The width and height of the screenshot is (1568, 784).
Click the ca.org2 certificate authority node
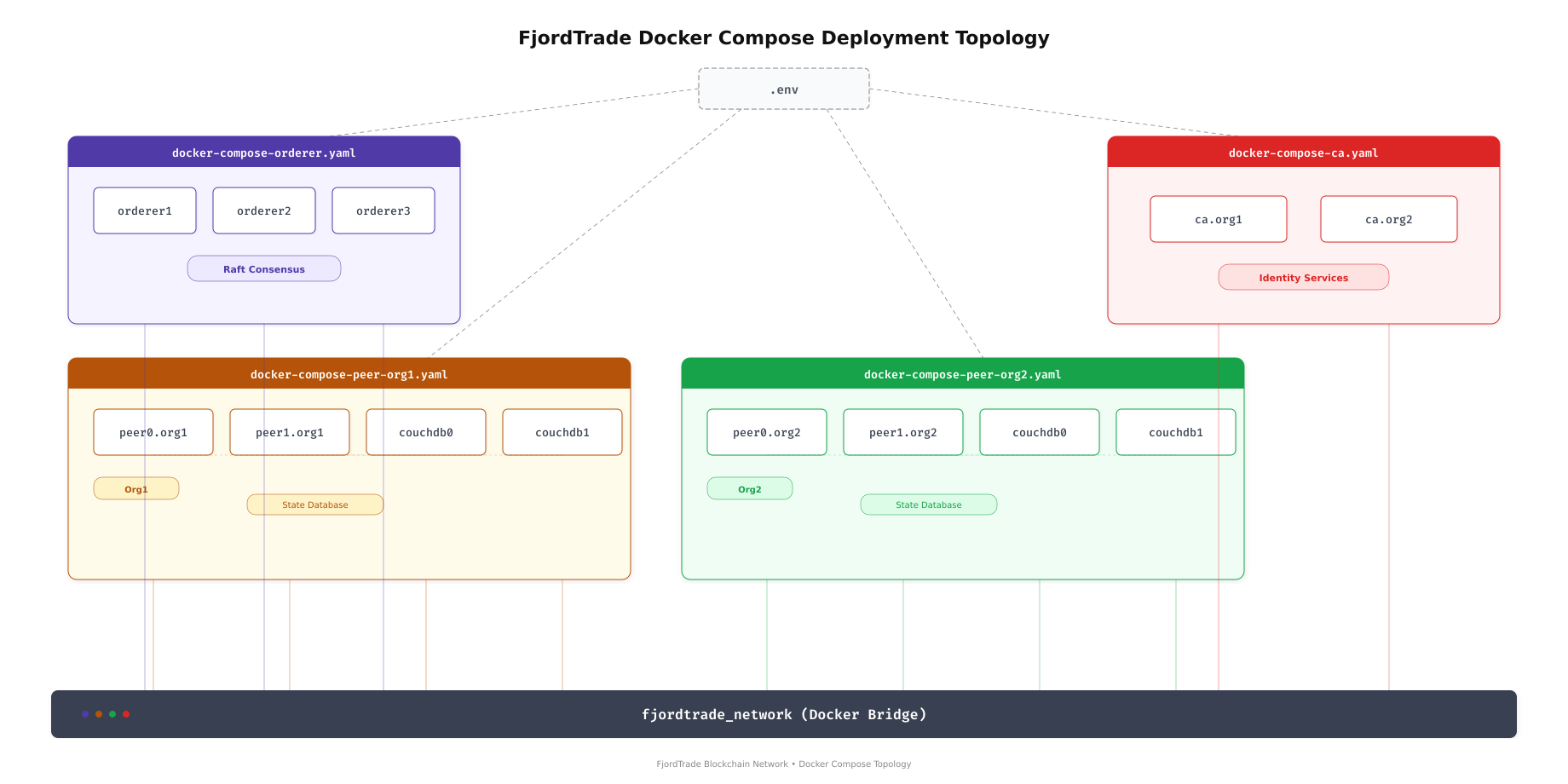click(x=1388, y=219)
